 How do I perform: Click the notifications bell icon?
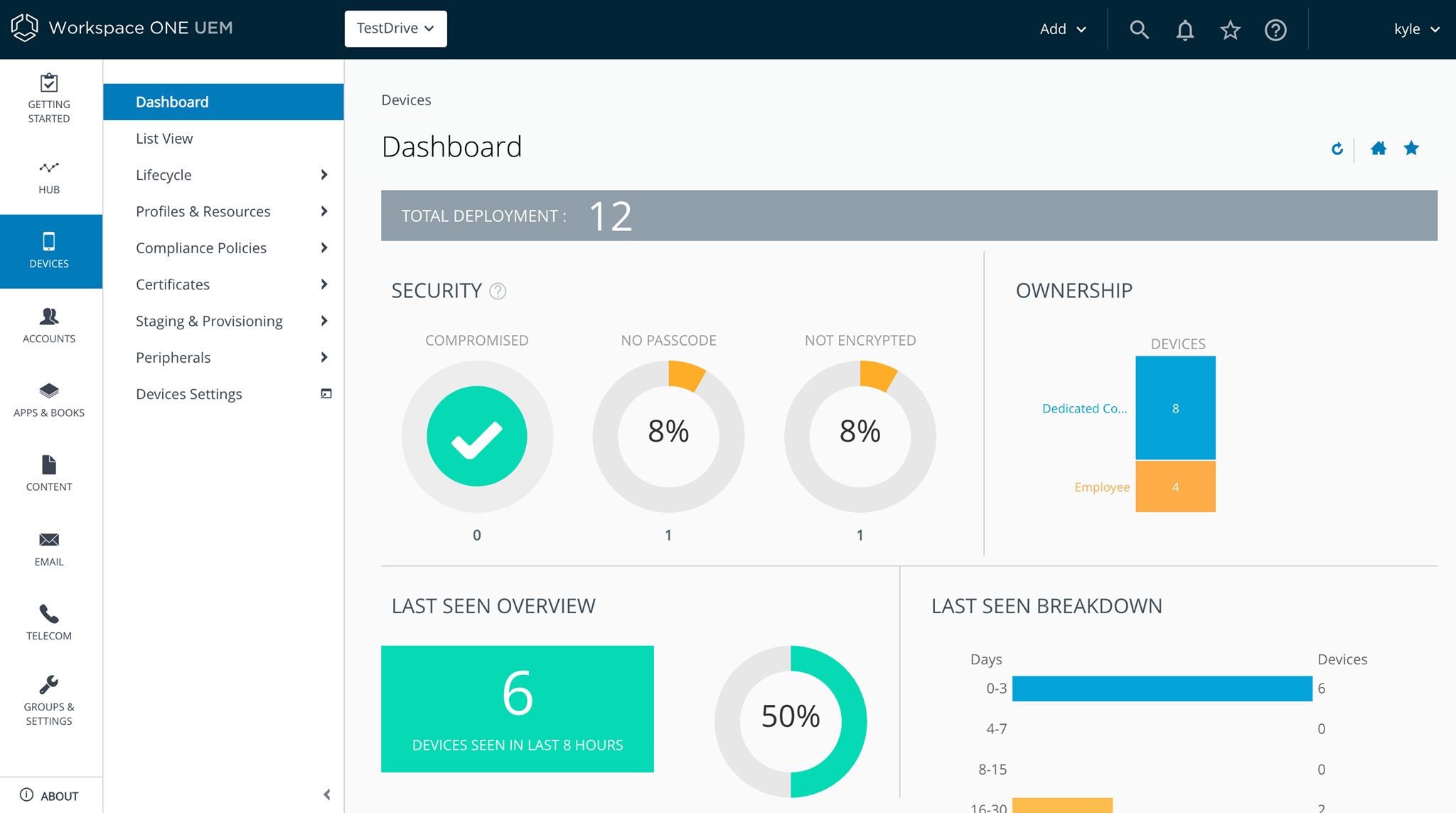point(1184,30)
